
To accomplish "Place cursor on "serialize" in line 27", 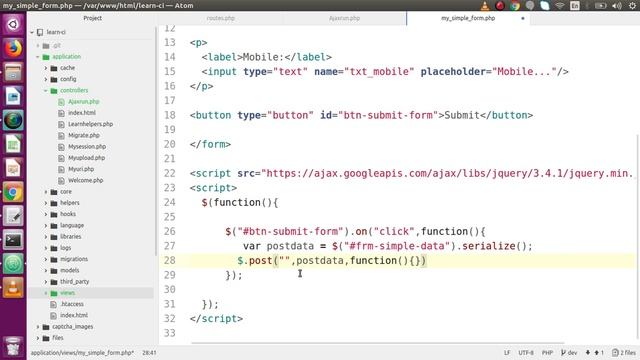I will click(x=489, y=246).
